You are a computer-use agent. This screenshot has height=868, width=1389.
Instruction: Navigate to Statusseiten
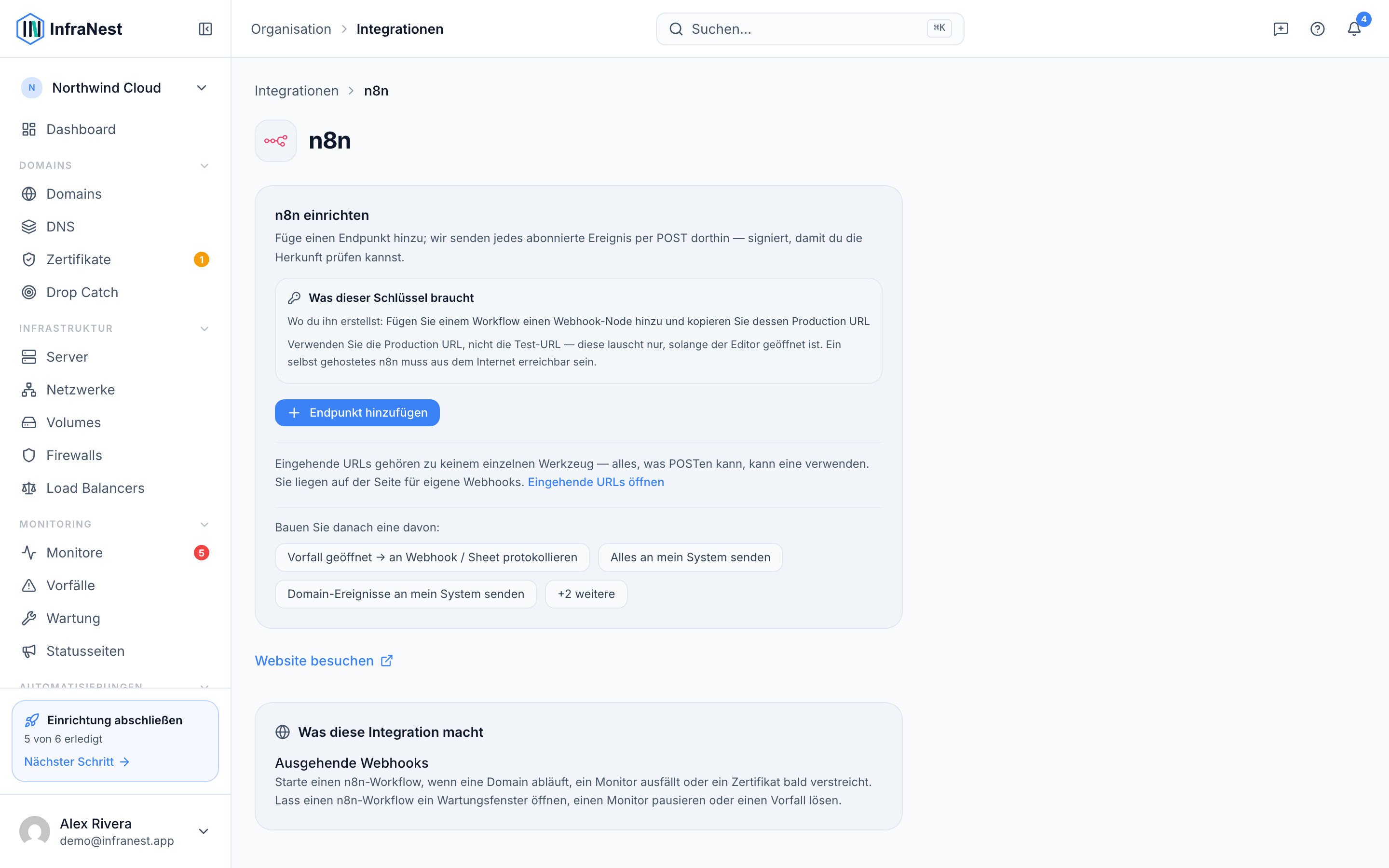[x=115, y=651]
